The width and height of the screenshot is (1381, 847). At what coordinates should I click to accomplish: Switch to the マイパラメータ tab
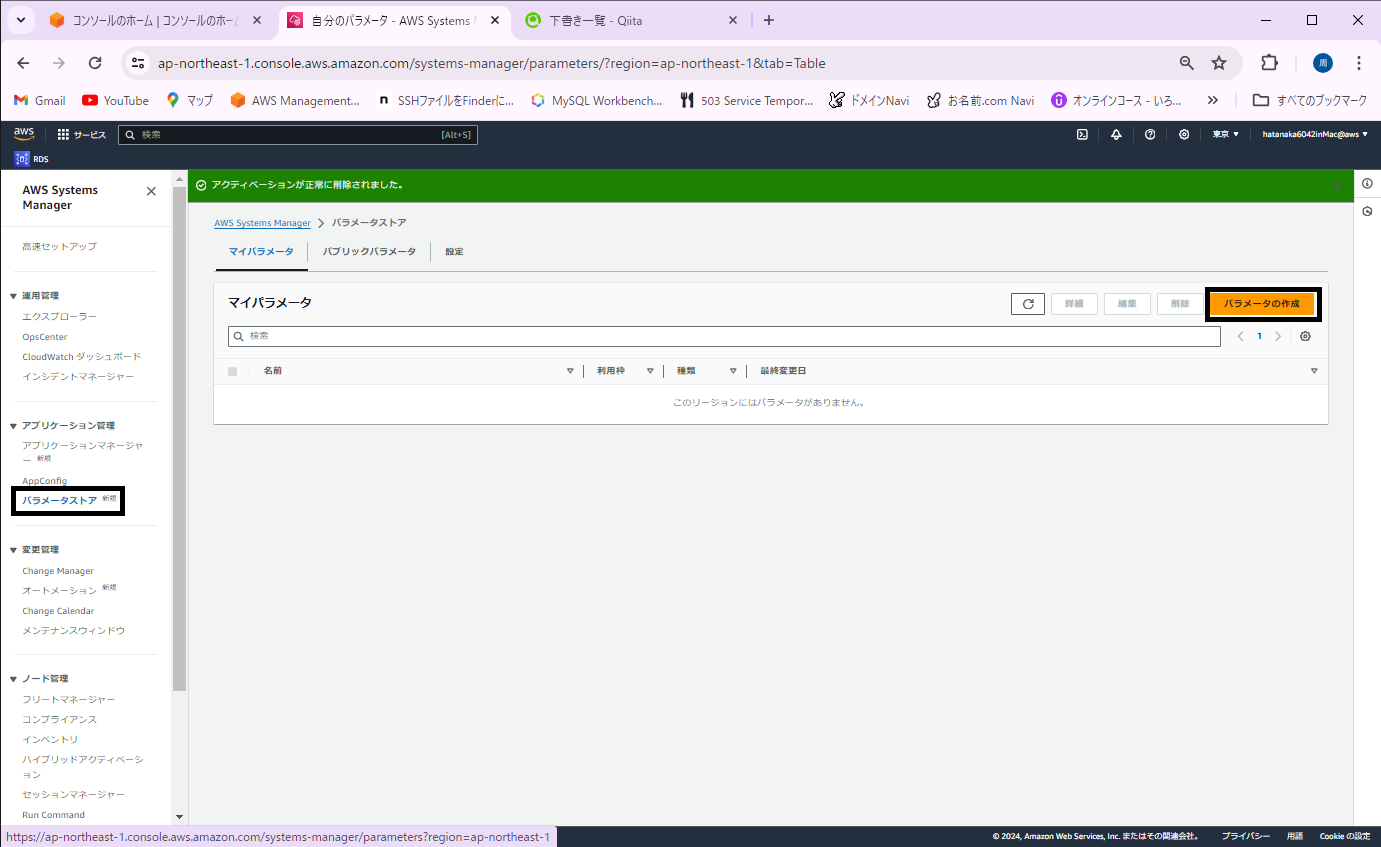click(261, 252)
